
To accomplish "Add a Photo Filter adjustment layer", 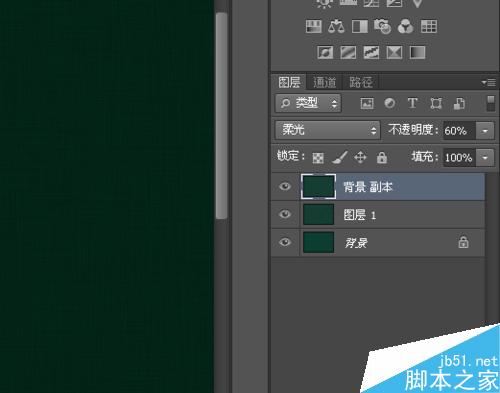I will click(382, 26).
